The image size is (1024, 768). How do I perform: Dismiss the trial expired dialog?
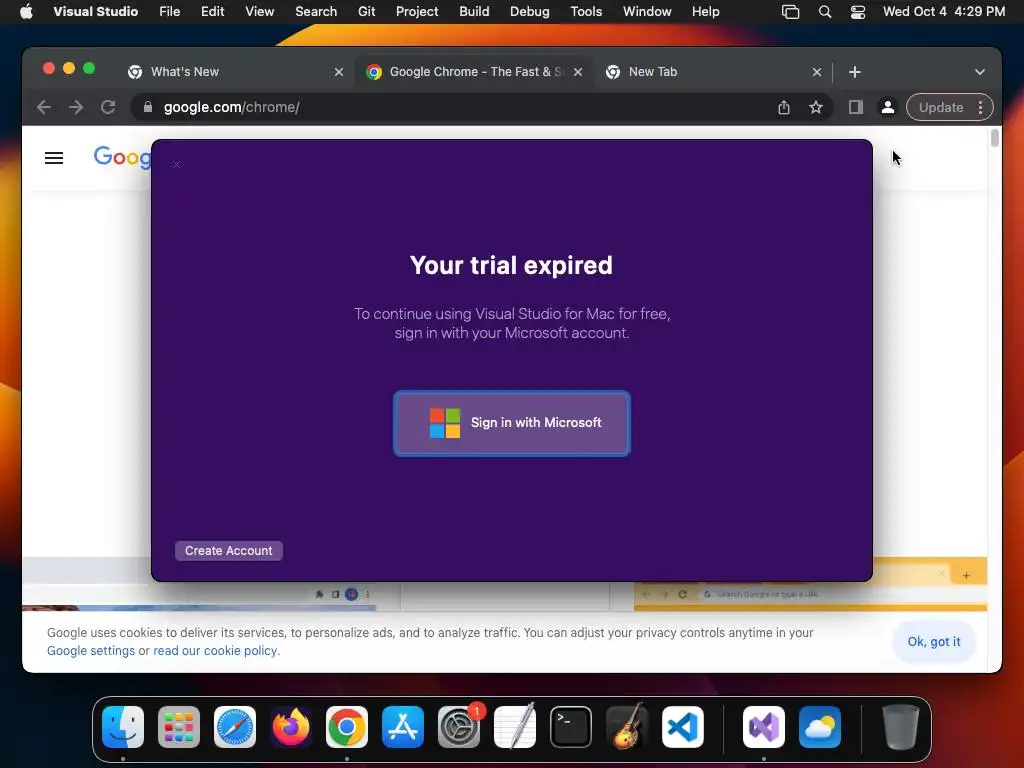coord(176,165)
